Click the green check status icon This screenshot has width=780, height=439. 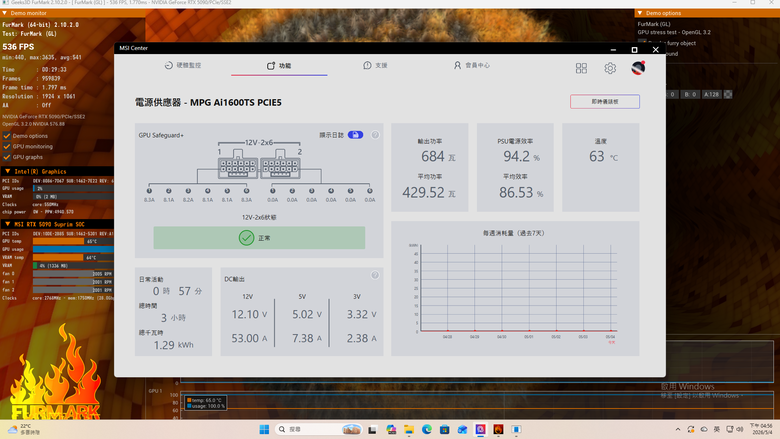click(x=246, y=238)
